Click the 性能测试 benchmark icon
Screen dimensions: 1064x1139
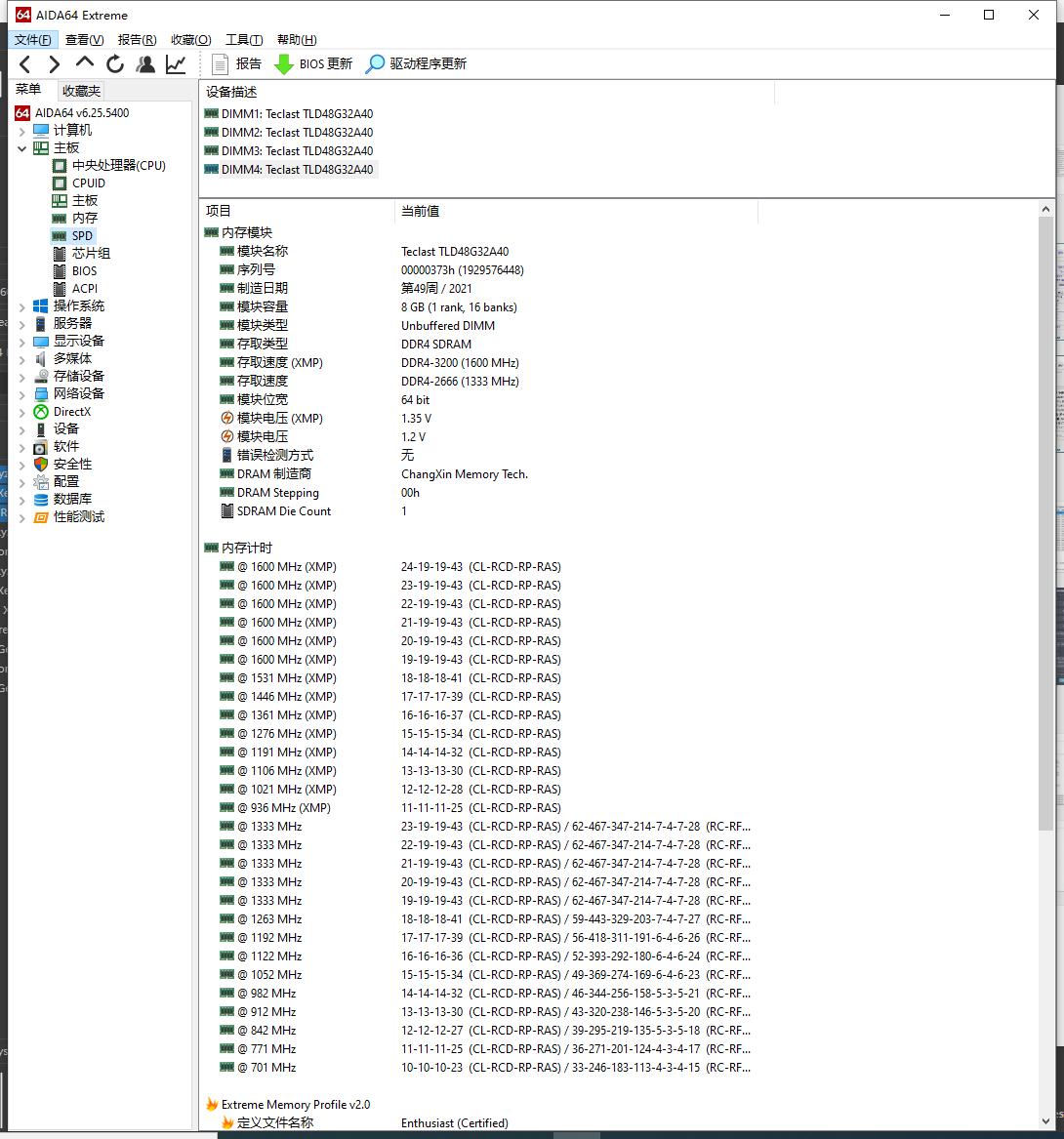tap(41, 517)
